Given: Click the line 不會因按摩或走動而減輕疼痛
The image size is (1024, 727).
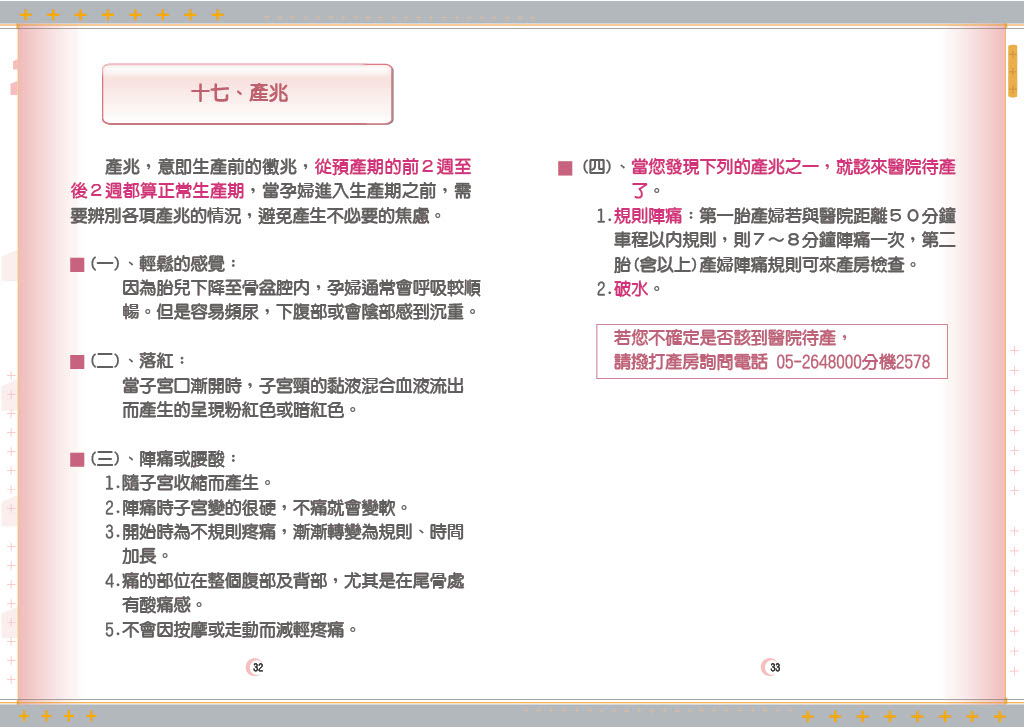Looking at the screenshot, I should 231,629.
